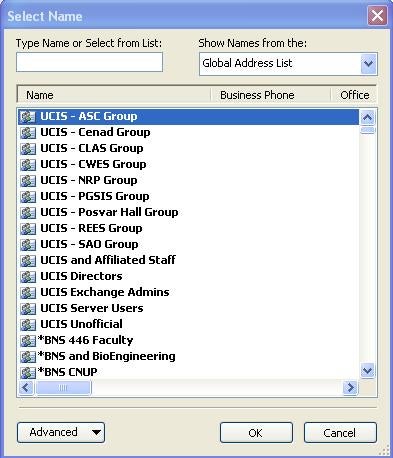Click the group icon beside UCIS Unofficial
The height and width of the screenshot is (458, 393).
click(x=28, y=325)
